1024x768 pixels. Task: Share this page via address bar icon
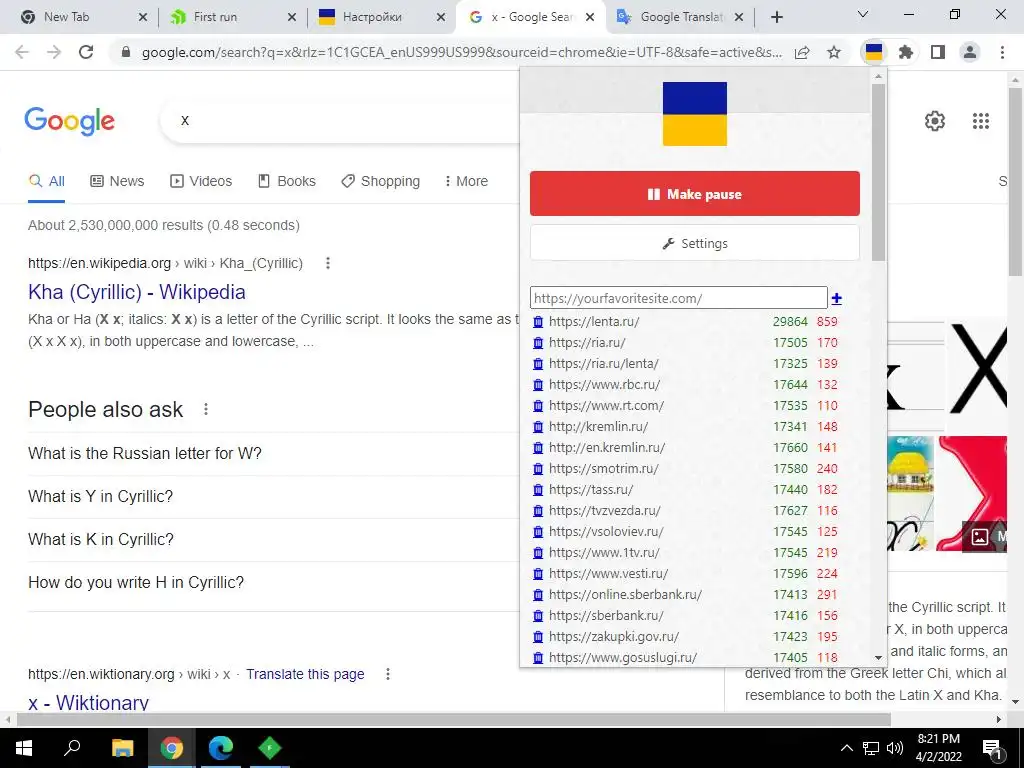802,52
